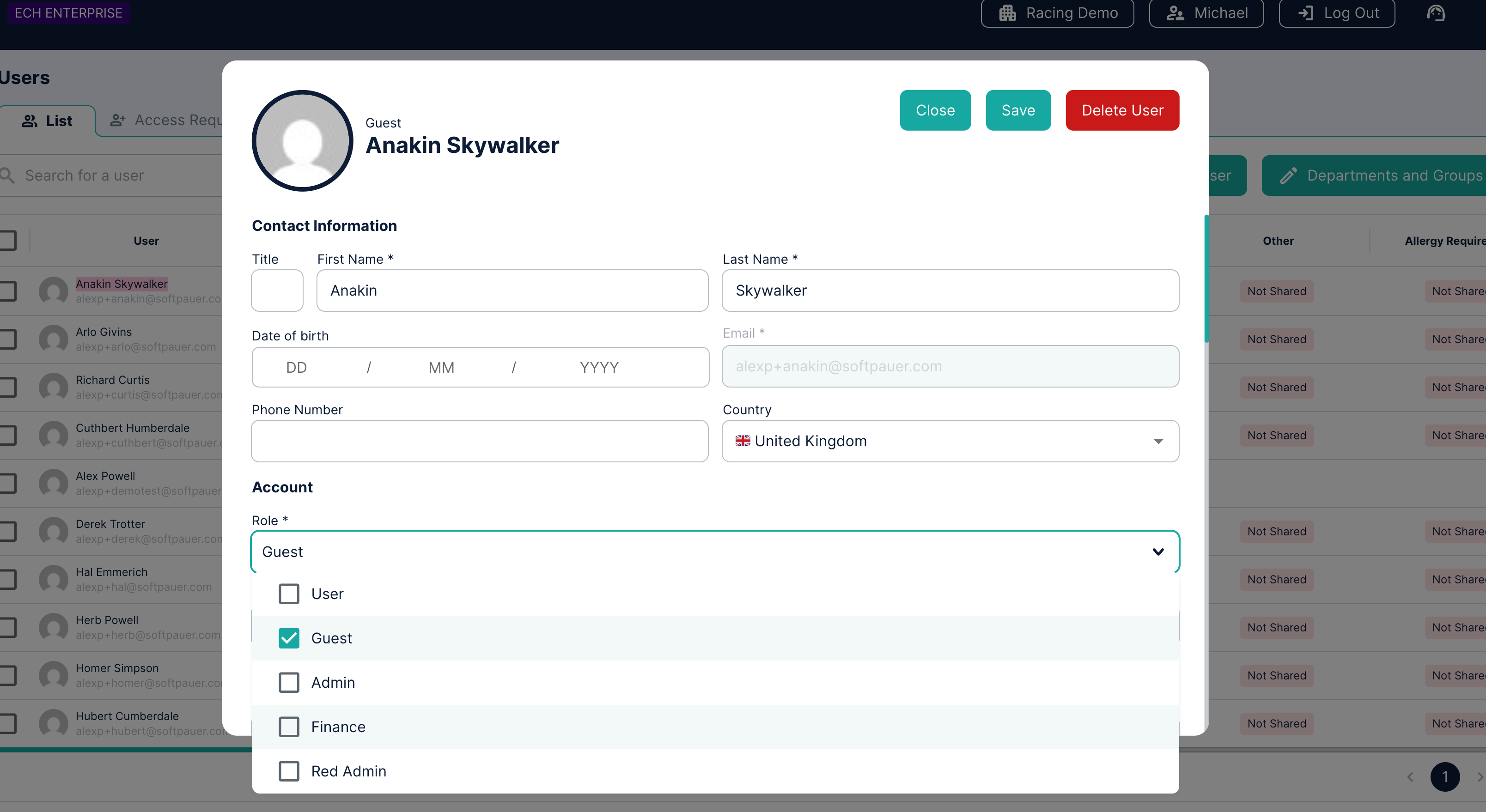Go to previous page arrow

(1410, 777)
